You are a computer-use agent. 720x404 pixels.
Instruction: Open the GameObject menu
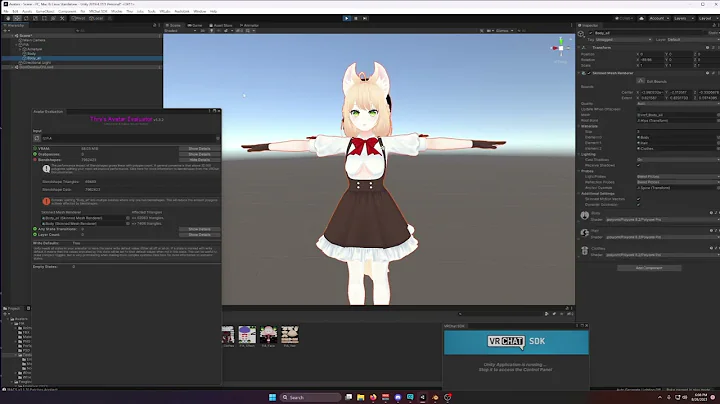click(45, 11)
